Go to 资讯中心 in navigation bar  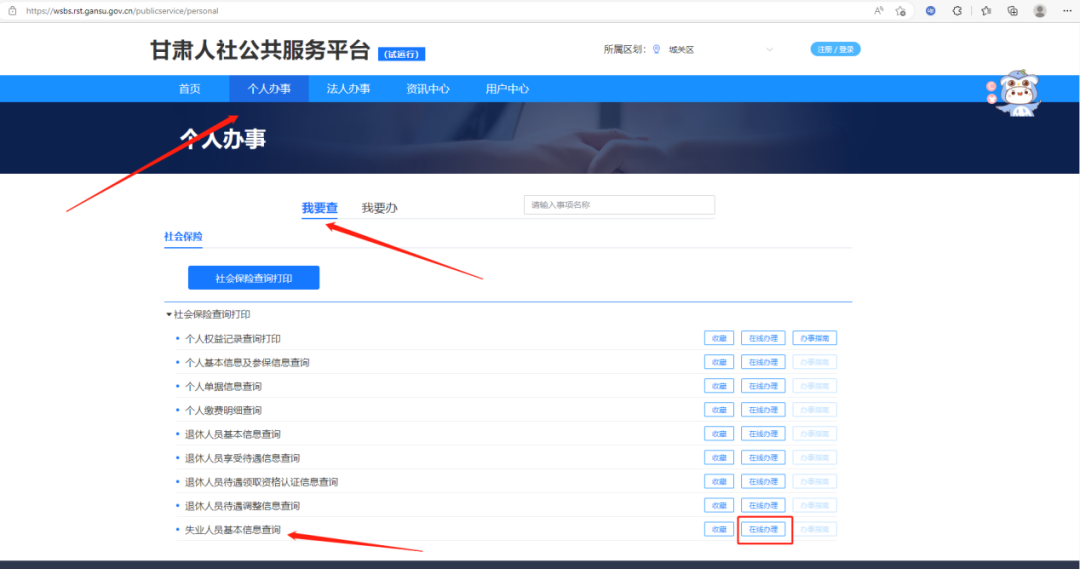[427, 89]
